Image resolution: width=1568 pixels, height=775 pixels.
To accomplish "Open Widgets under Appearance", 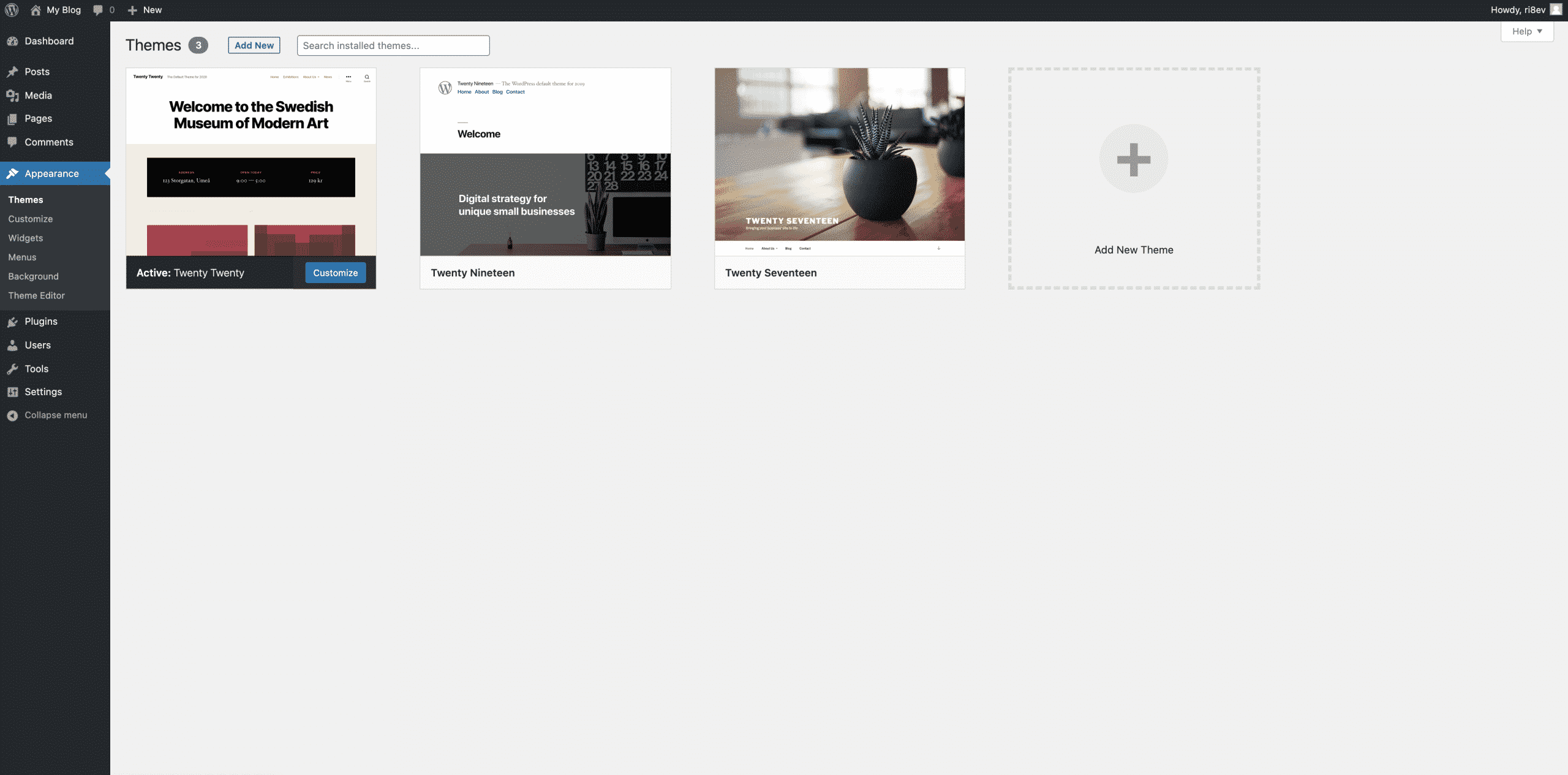I will click(x=26, y=238).
